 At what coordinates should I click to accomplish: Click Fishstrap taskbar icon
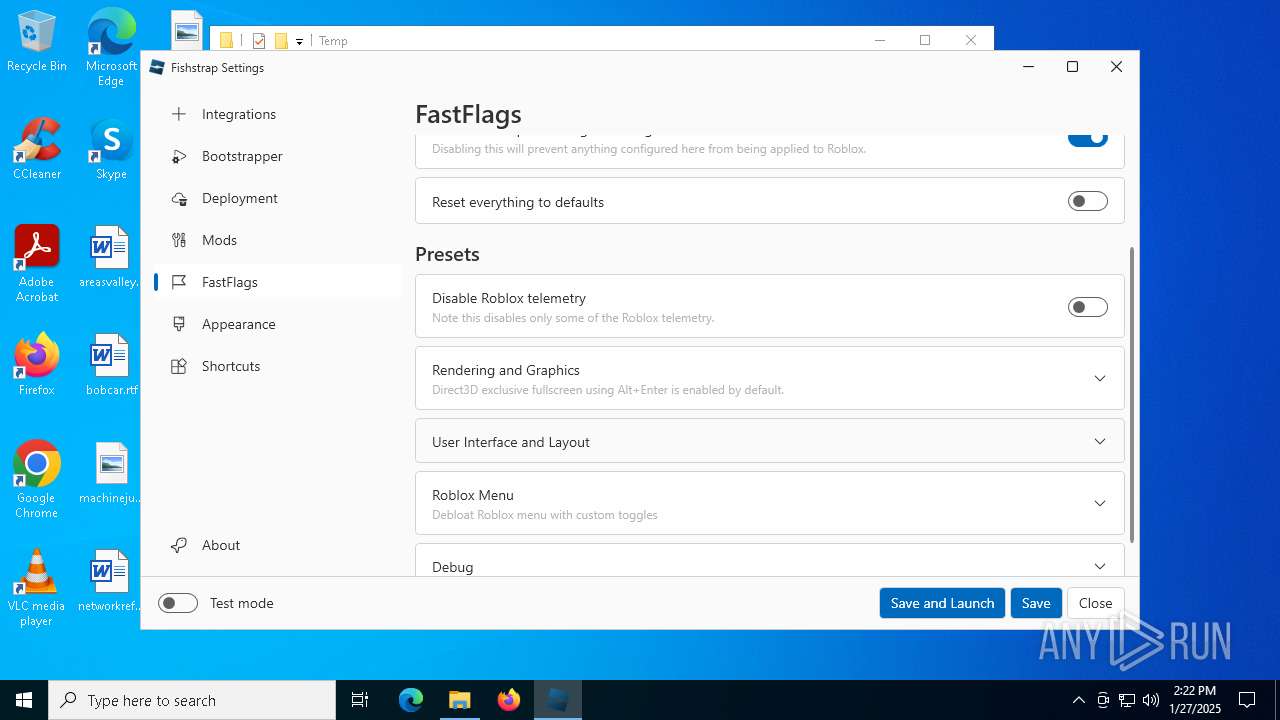pos(558,700)
